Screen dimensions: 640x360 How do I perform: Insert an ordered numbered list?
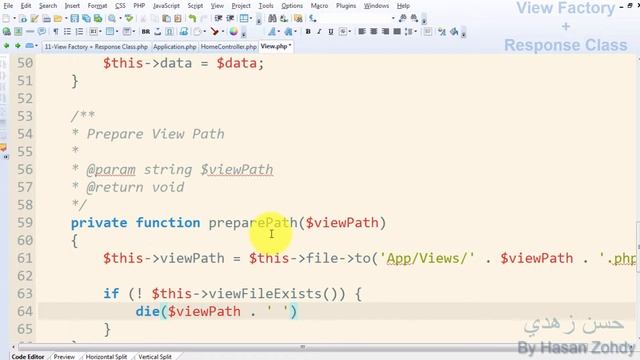79,32
